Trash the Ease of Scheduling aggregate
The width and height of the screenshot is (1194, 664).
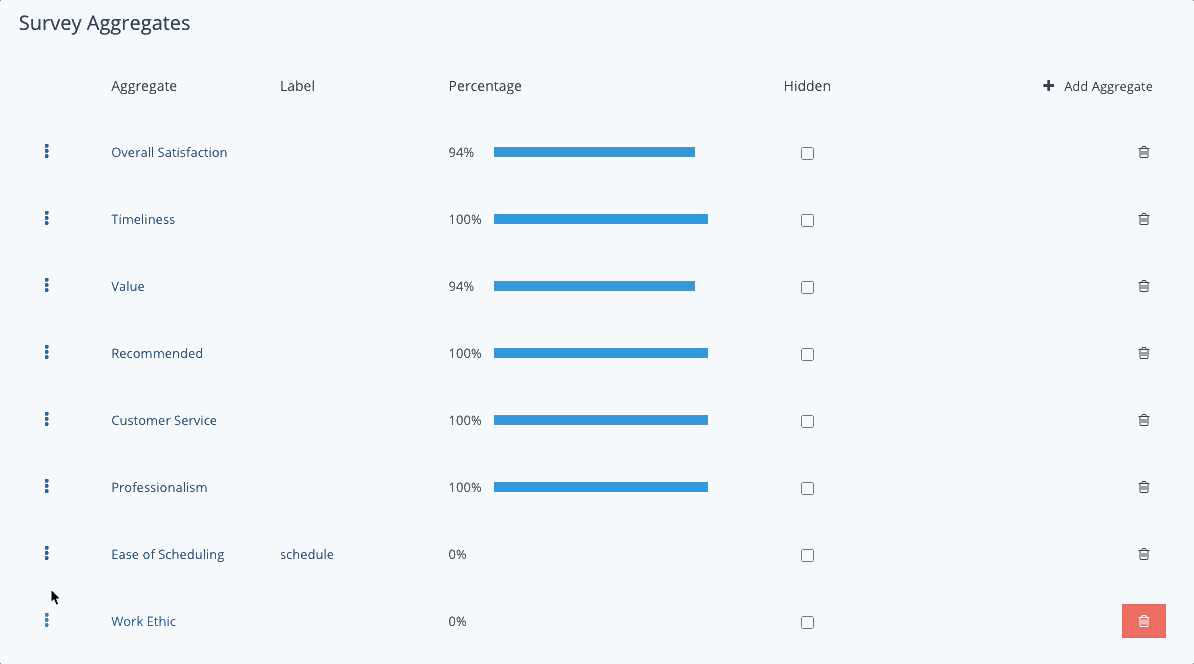tap(1144, 554)
